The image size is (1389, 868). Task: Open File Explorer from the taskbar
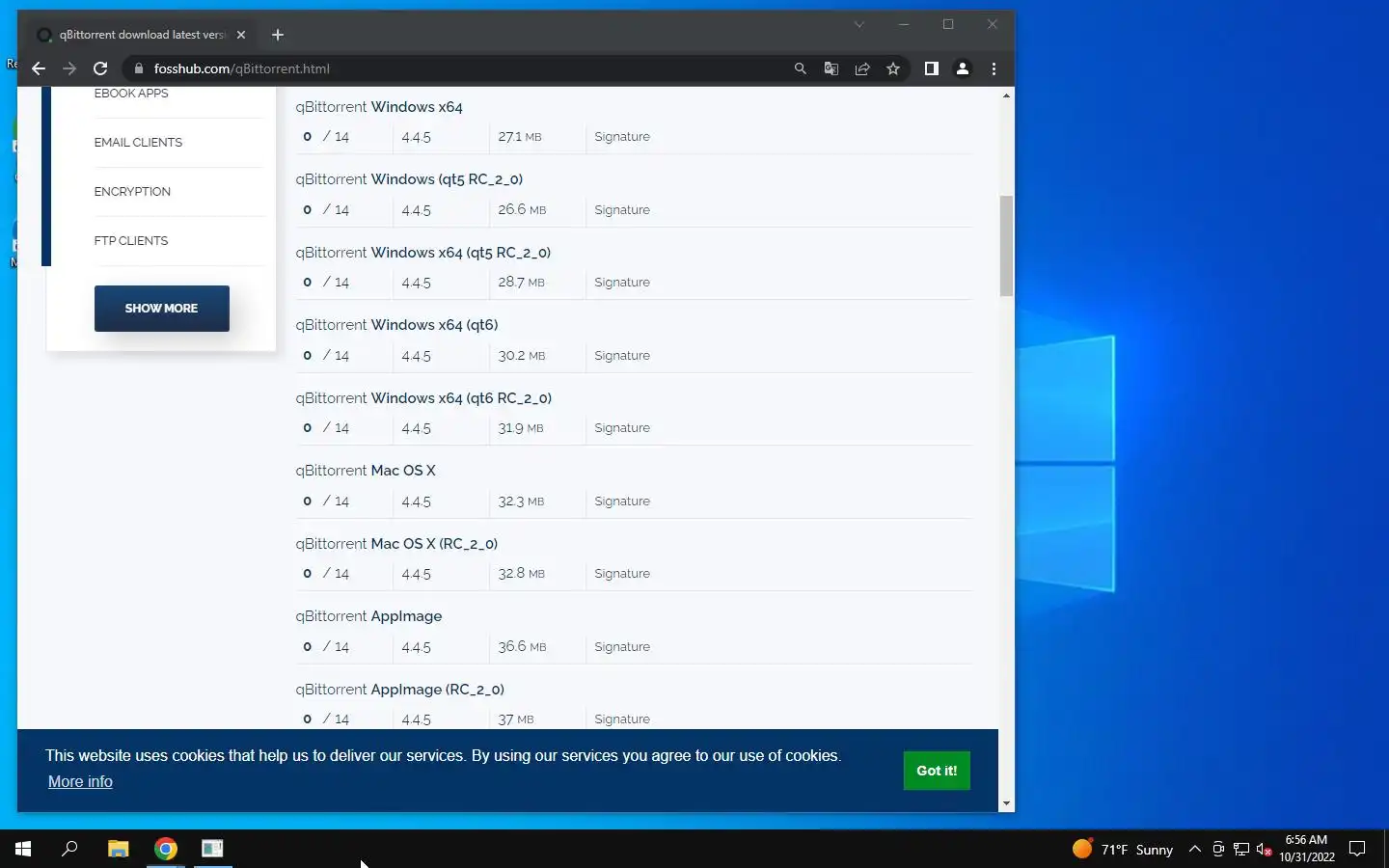coord(118,849)
